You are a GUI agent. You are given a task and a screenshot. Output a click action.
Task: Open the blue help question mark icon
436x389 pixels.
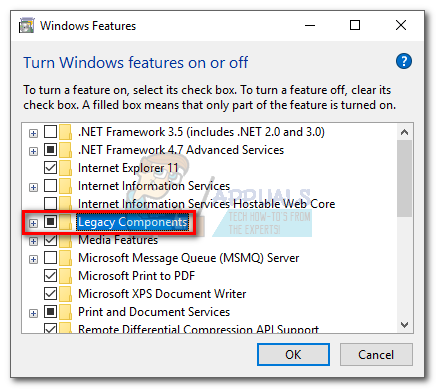404,61
